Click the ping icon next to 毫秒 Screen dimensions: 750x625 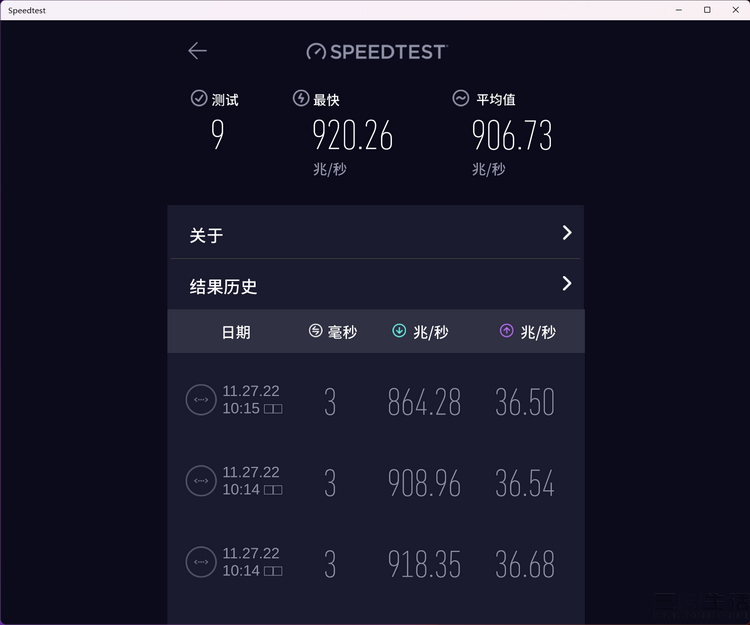316,330
